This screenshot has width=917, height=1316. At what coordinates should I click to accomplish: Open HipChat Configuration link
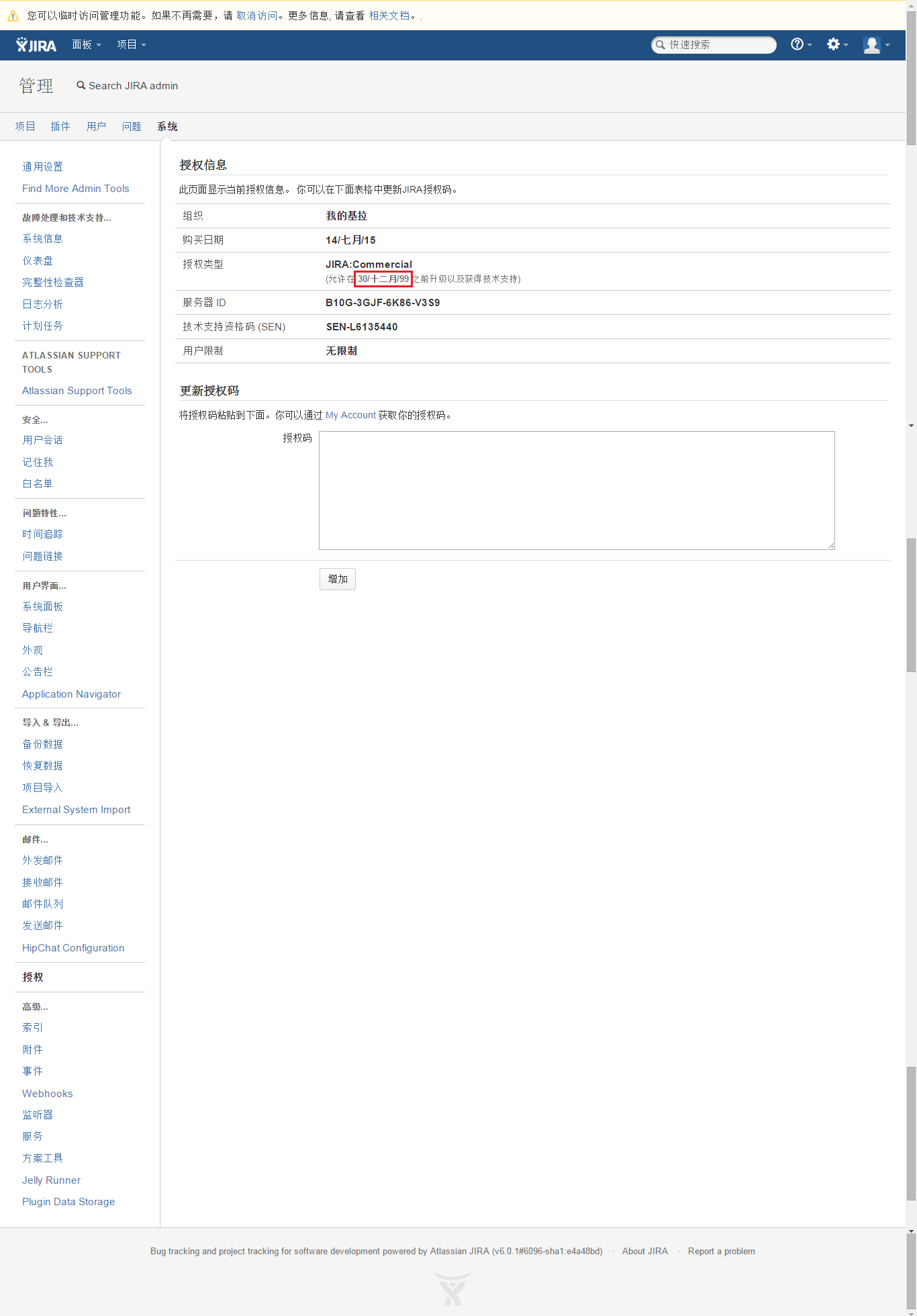(73, 948)
